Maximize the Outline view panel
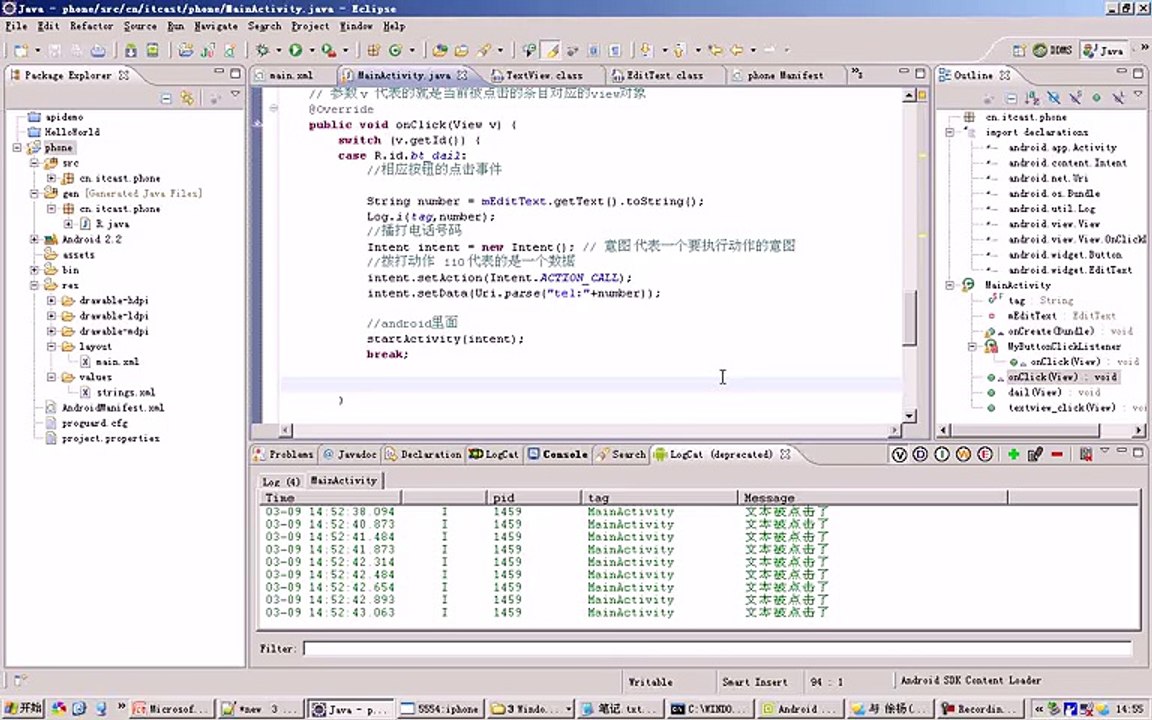The image size is (1152, 720). (1138, 73)
